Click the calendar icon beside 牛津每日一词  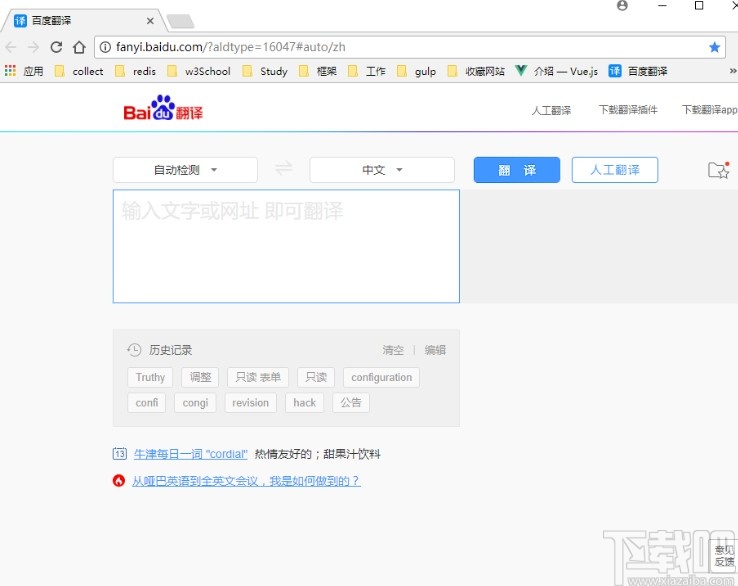click(120, 454)
